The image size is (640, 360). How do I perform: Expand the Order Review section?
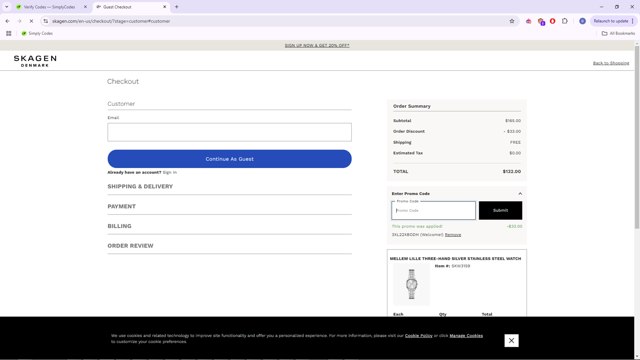coord(229,246)
